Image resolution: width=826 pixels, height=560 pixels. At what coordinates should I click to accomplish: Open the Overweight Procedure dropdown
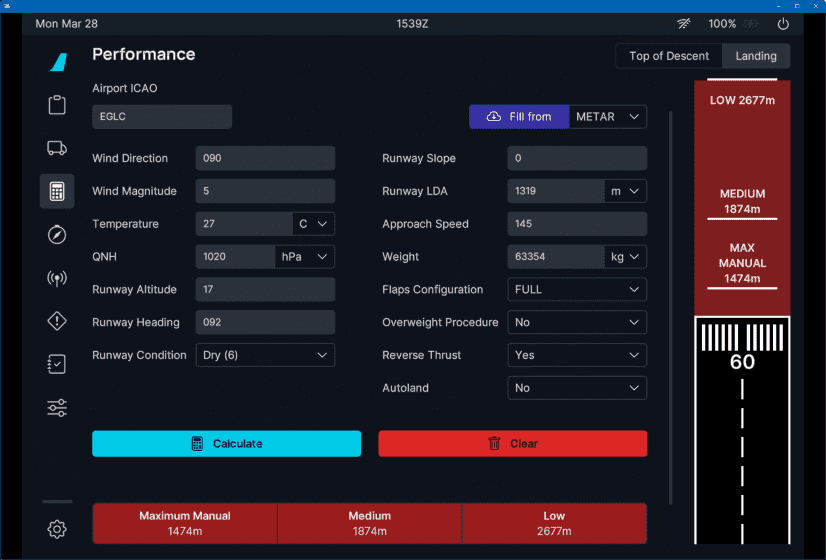point(577,322)
